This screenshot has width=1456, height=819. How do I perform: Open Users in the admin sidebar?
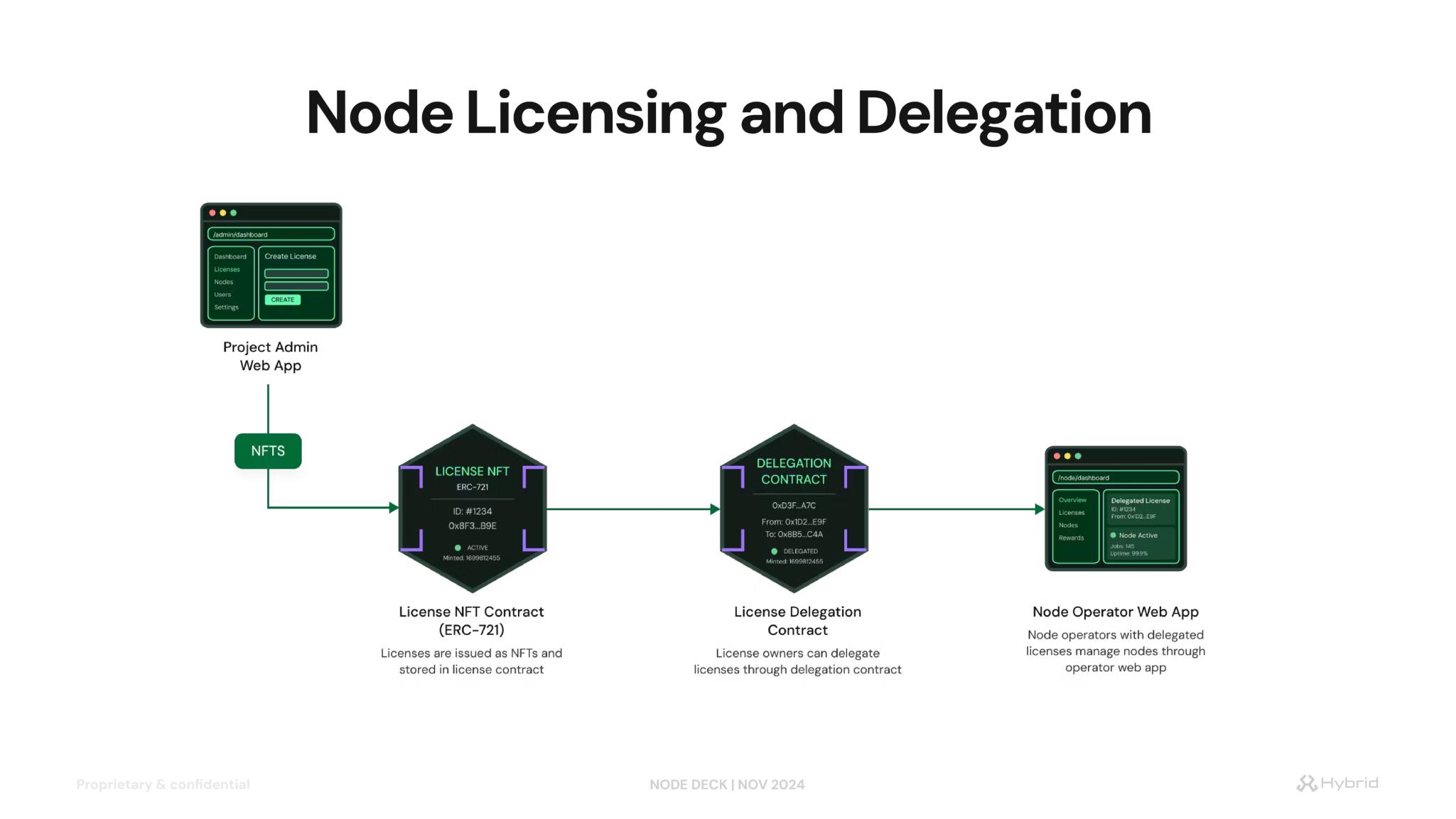tap(223, 295)
